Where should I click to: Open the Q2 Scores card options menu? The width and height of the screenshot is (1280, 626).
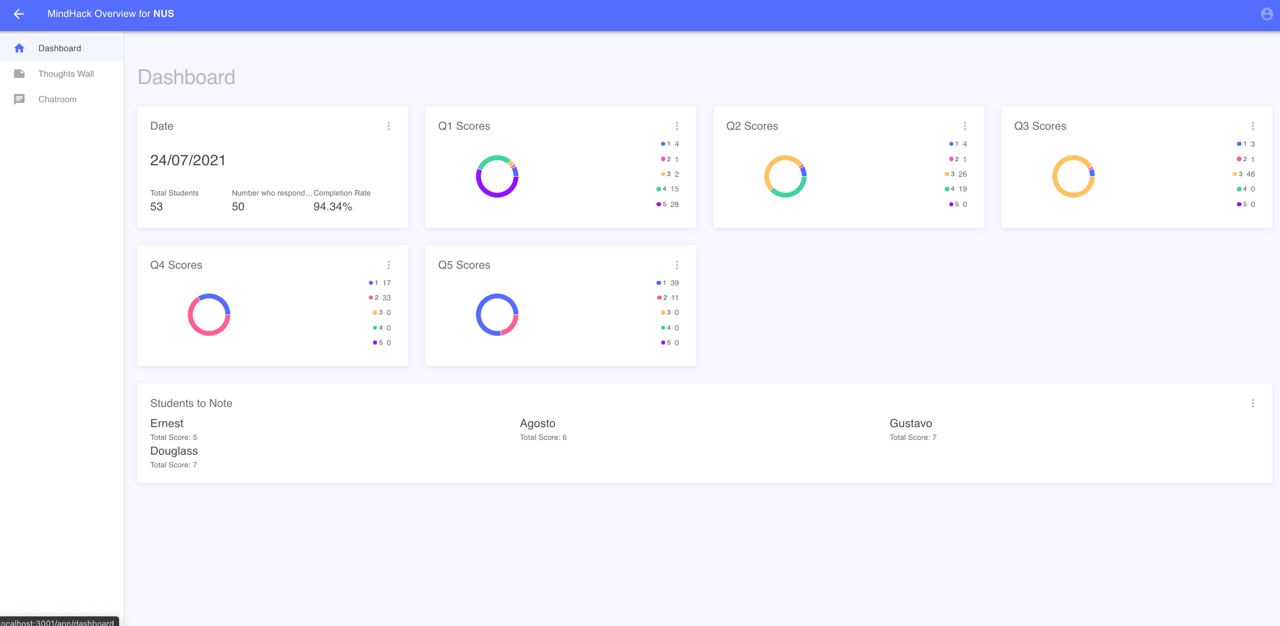pos(965,126)
